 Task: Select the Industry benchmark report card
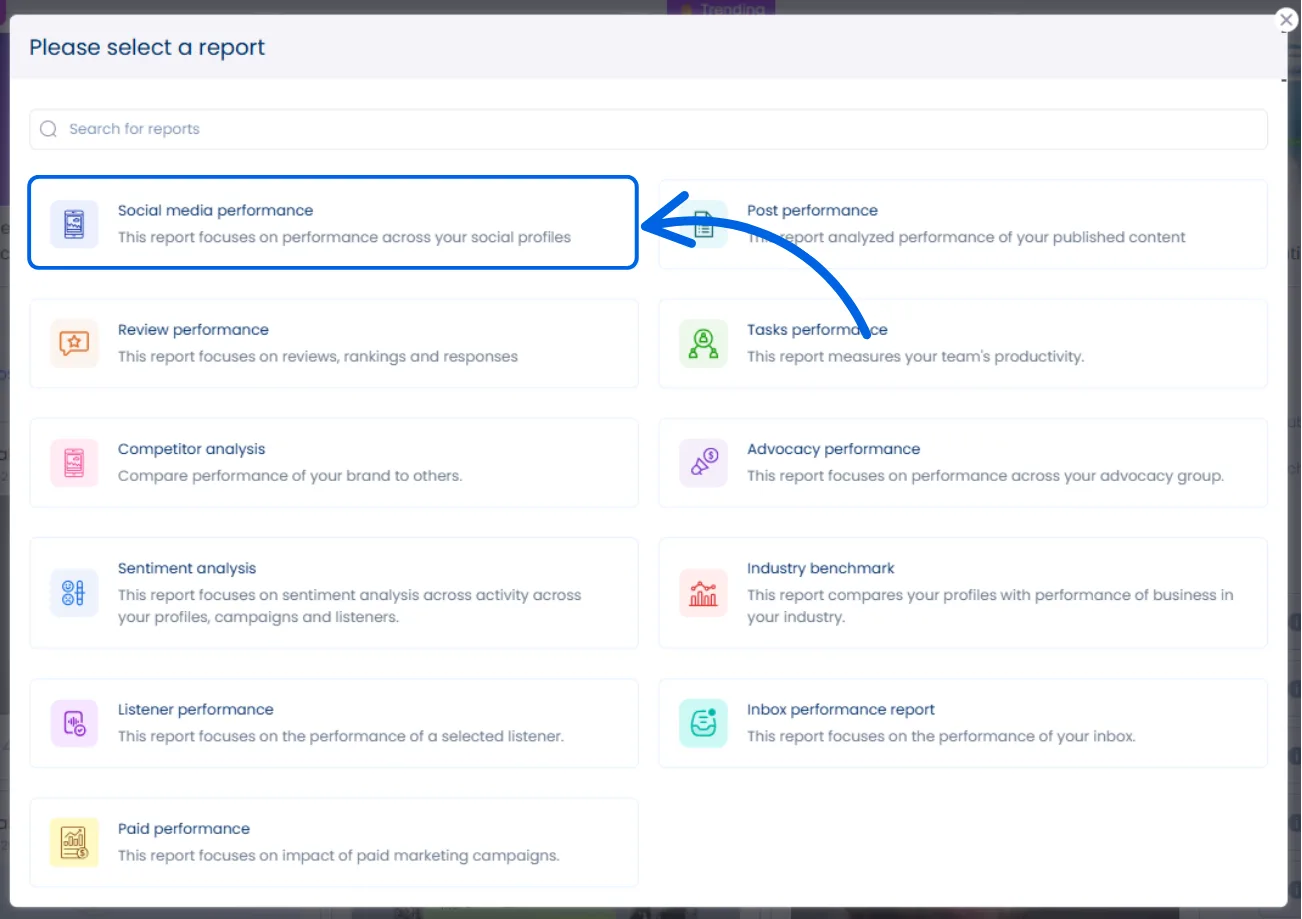(x=962, y=593)
